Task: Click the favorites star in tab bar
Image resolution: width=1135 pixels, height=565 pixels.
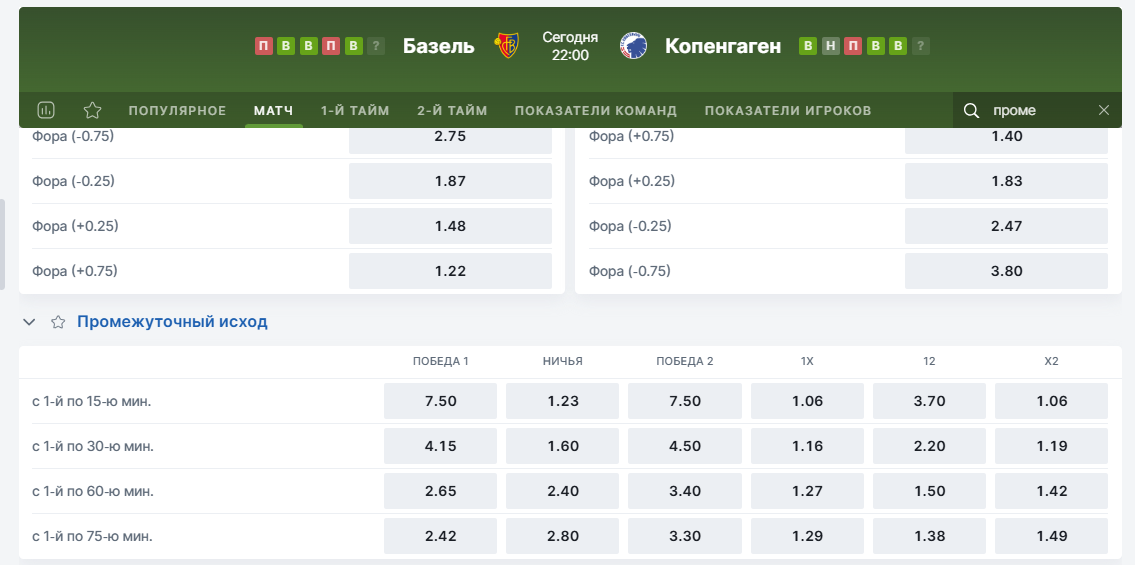Action: click(x=92, y=110)
